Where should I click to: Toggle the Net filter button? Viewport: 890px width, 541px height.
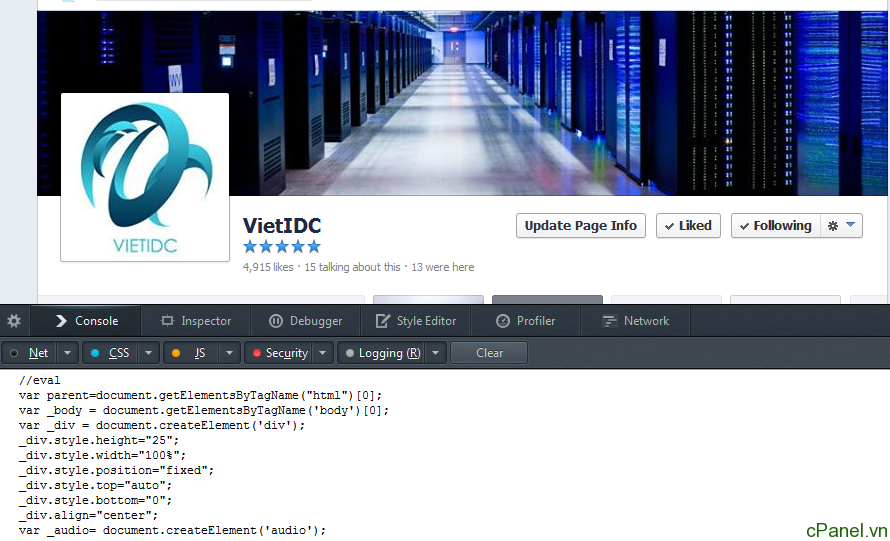click(30, 353)
